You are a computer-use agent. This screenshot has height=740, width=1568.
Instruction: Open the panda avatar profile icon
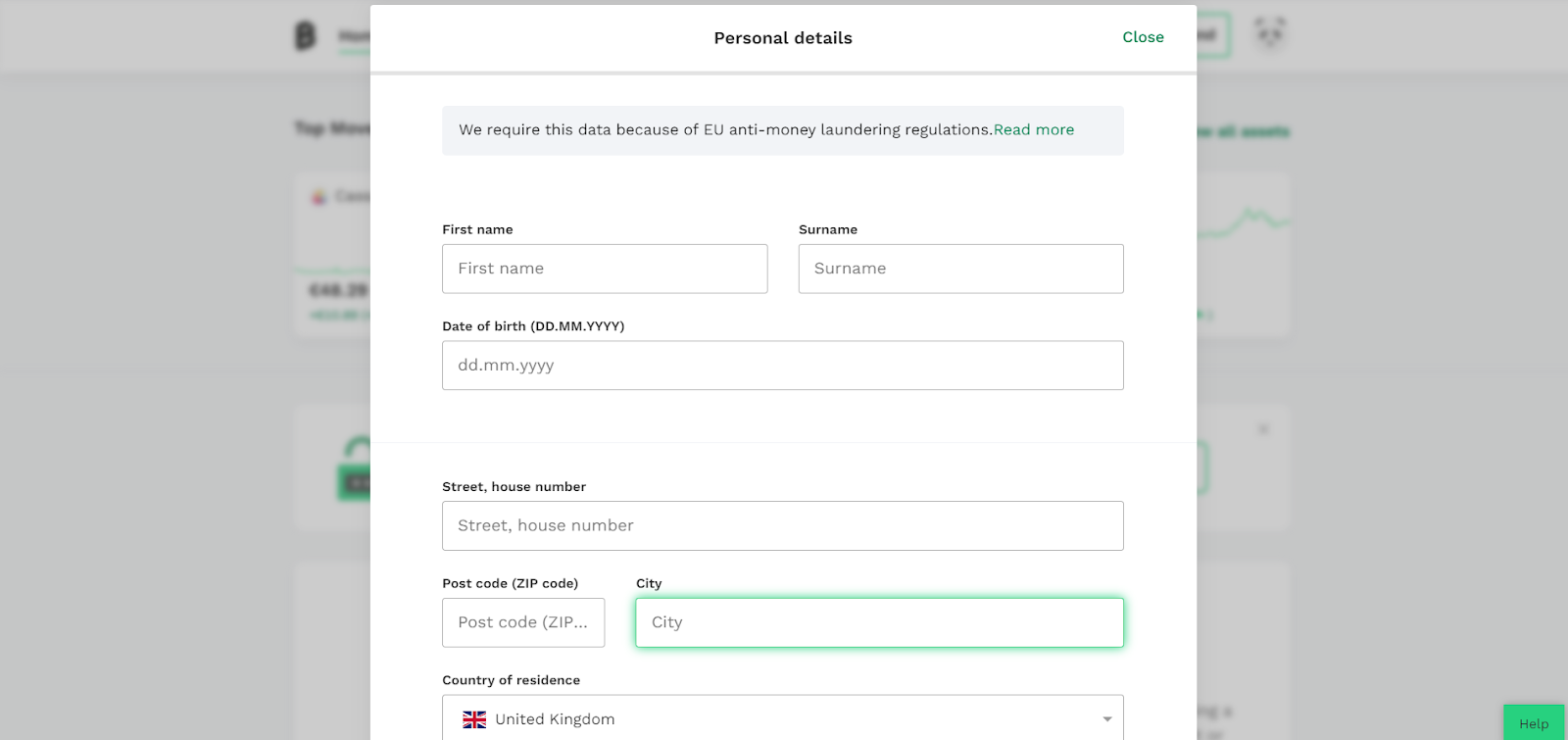[x=1270, y=35]
